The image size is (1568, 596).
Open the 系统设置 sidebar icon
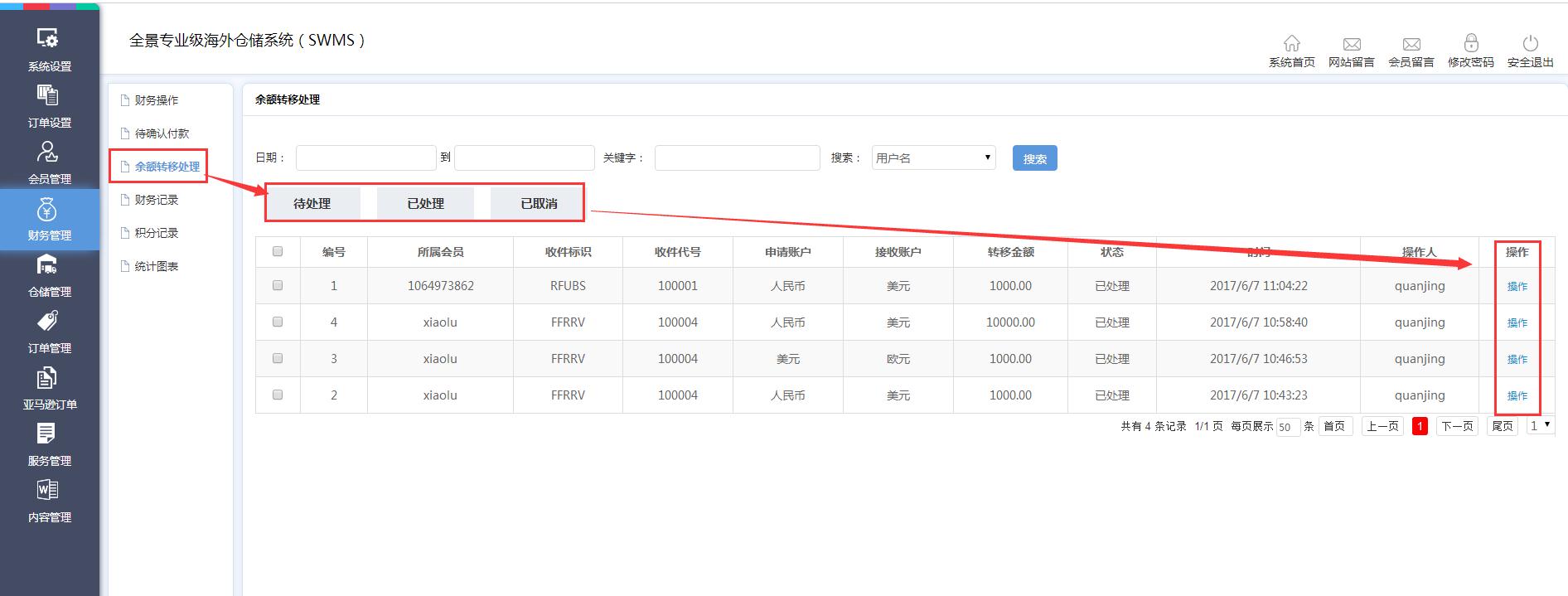tap(48, 39)
